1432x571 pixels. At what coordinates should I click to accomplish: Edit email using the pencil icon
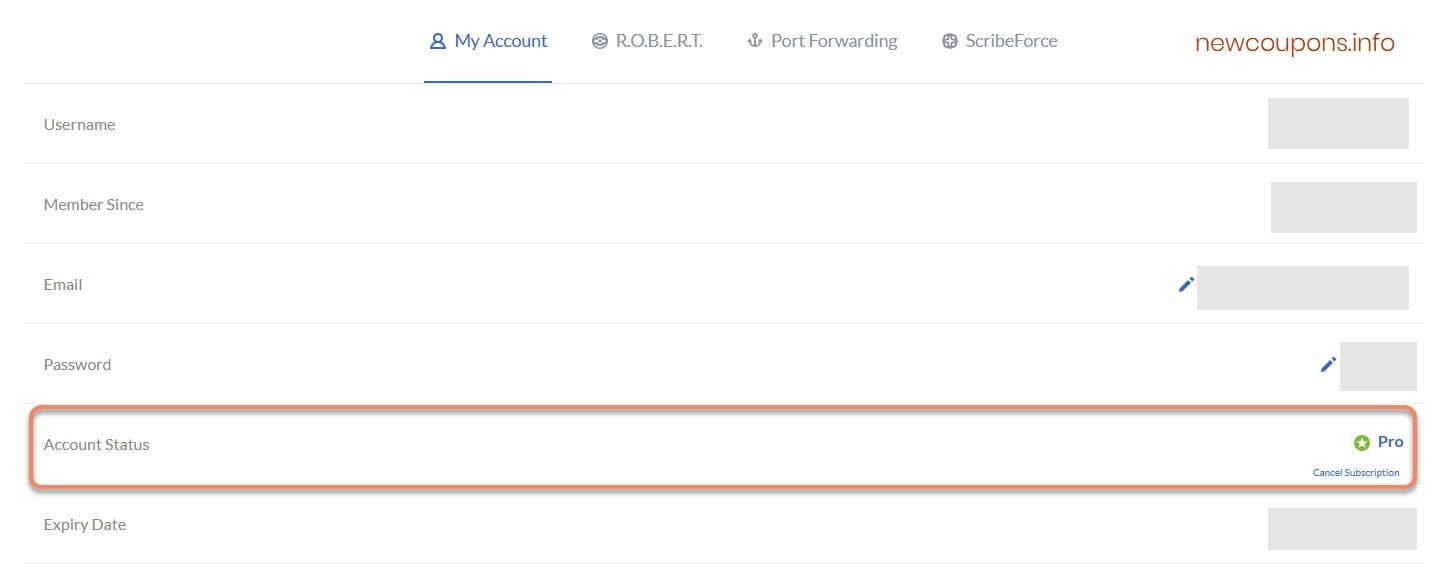(1186, 285)
